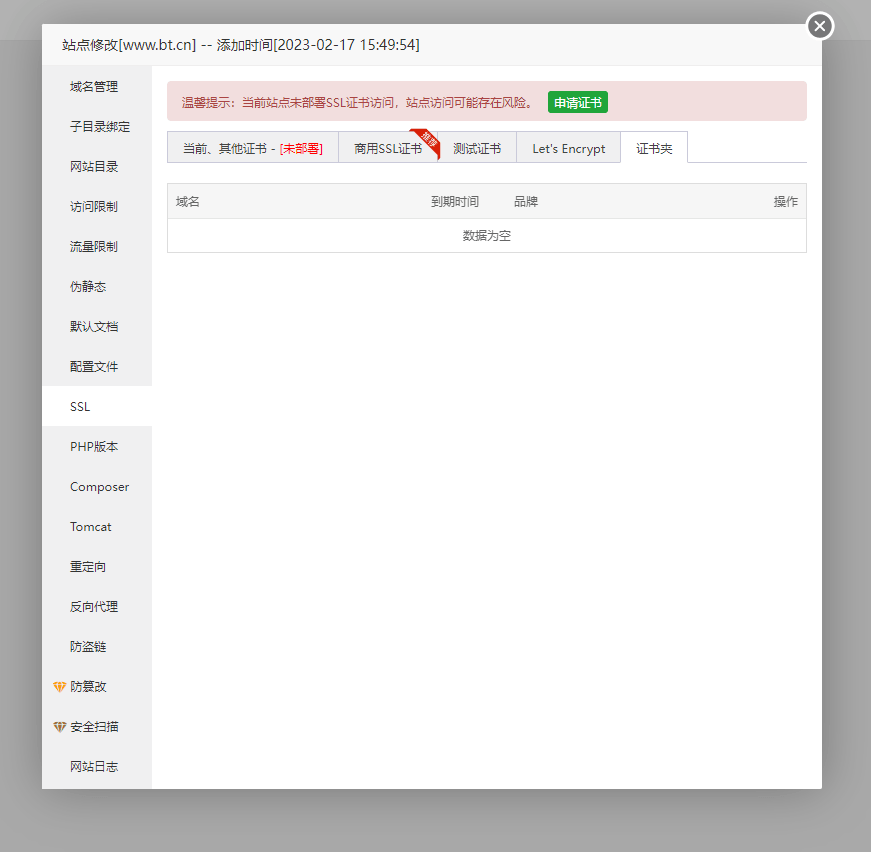Open the 网站目录 section
This screenshot has width=871, height=852.
94,167
